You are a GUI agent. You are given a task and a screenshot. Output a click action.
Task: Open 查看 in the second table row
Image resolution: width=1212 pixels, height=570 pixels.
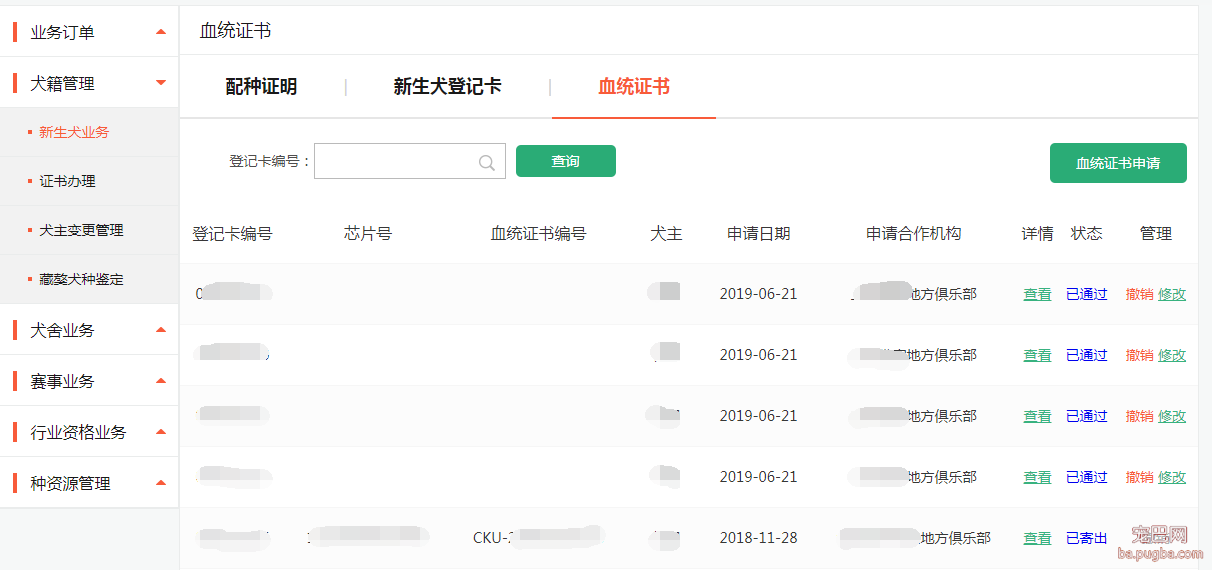point(1037,355)
